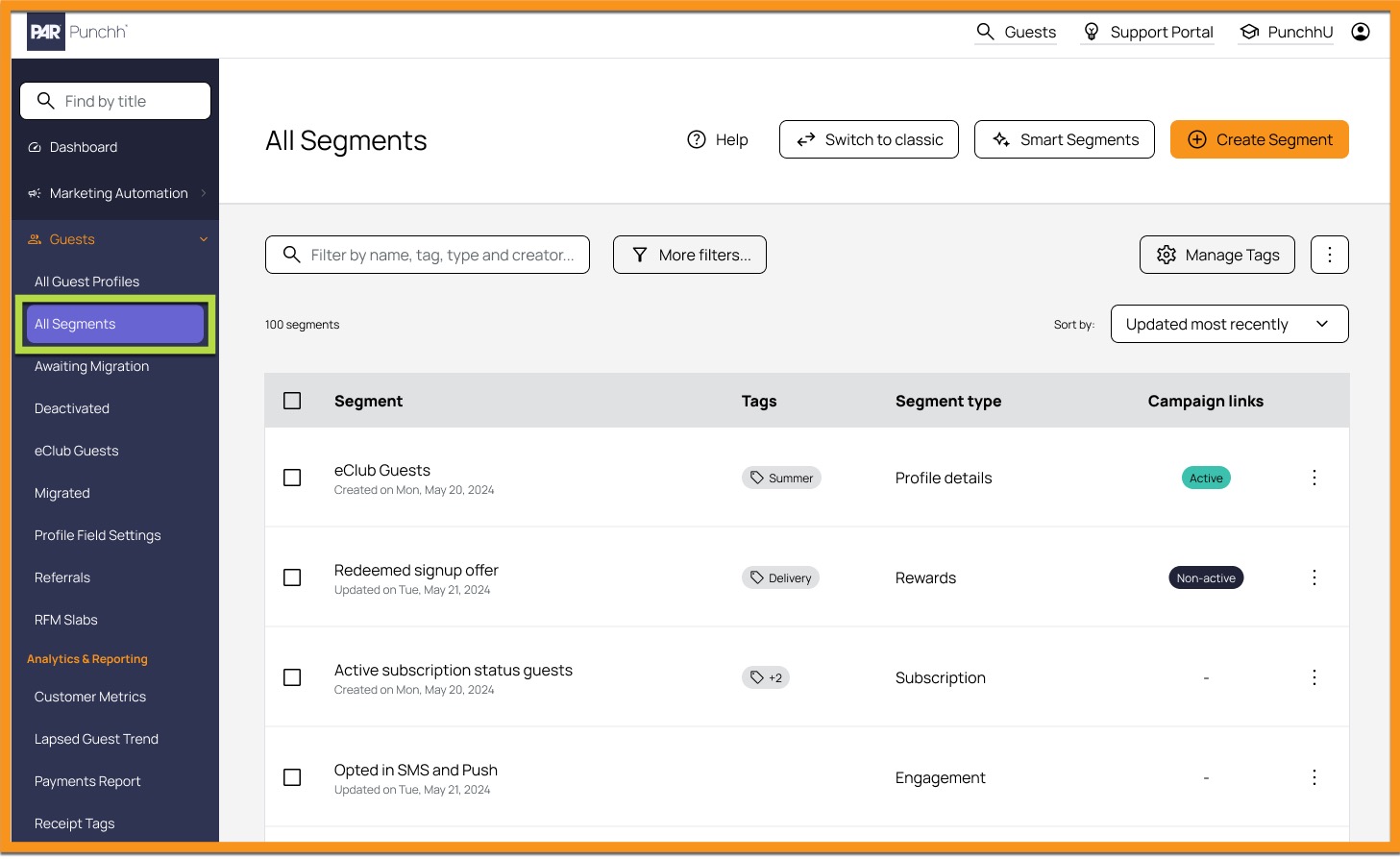Open All Guest Profiles
The image size is (1400, 859).
point(86,282)
